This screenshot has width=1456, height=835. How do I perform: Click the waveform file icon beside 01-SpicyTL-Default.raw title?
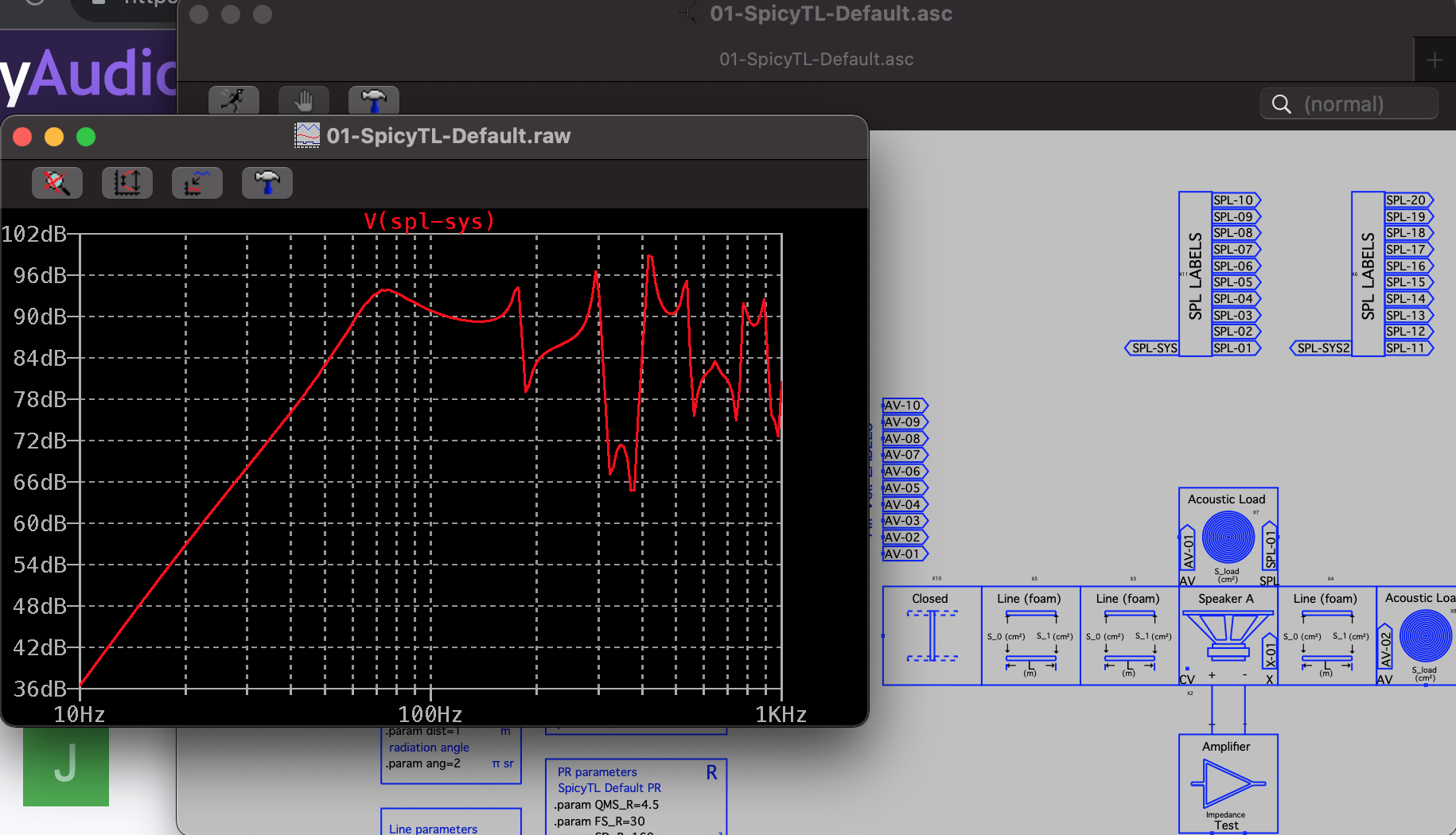point(307,136)
